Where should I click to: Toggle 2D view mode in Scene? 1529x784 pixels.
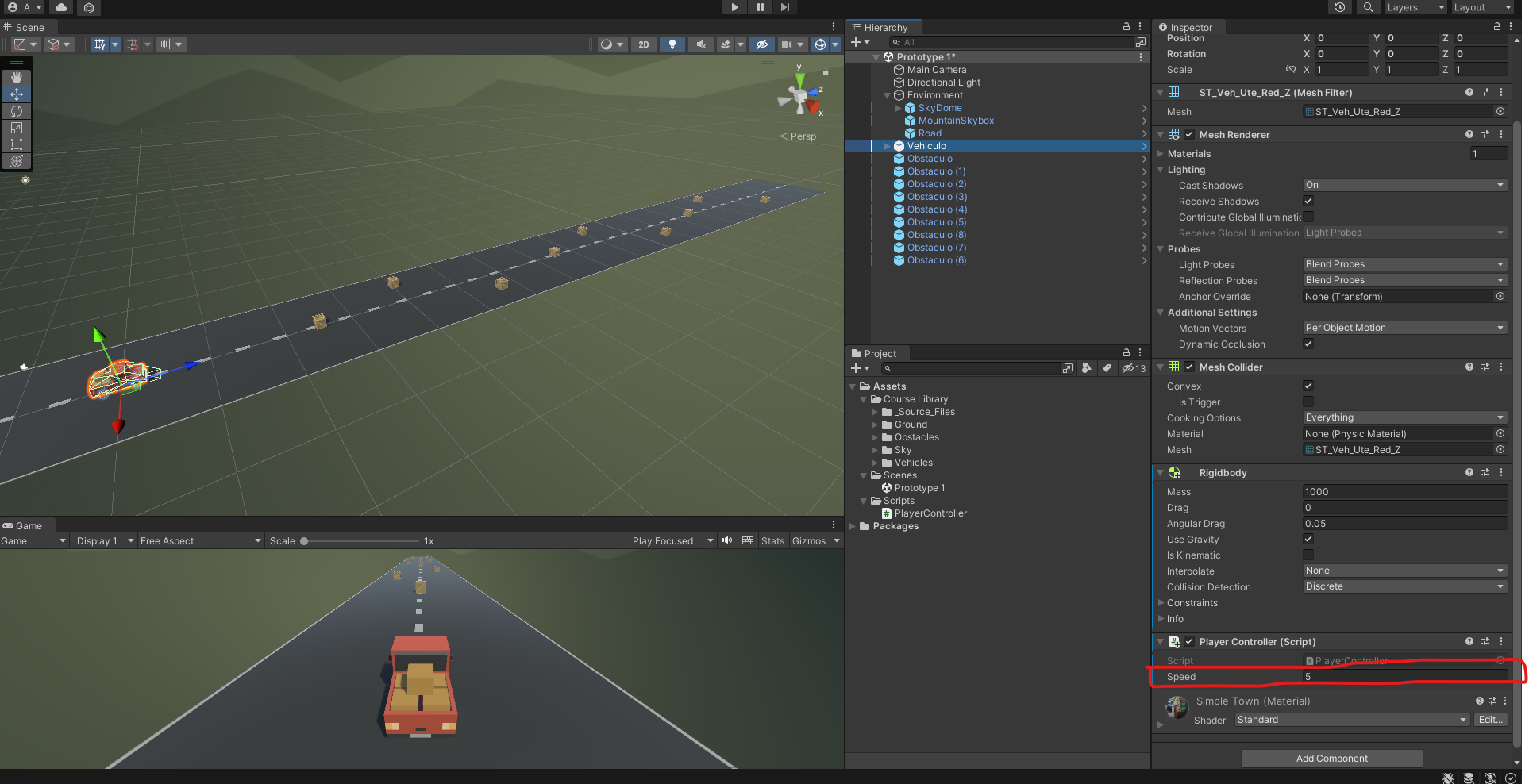pyautogui.click(x=644, y=44)
